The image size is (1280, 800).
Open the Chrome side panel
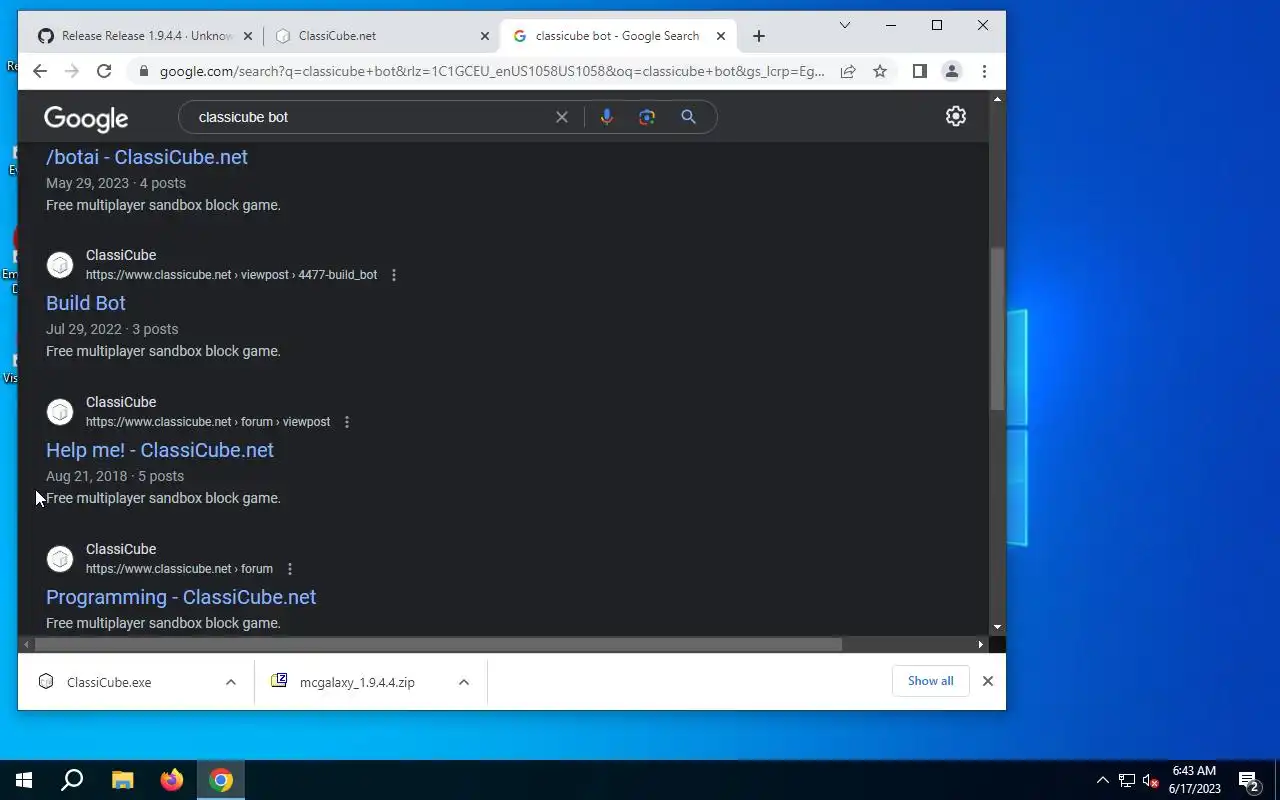[x=920, y=71]
